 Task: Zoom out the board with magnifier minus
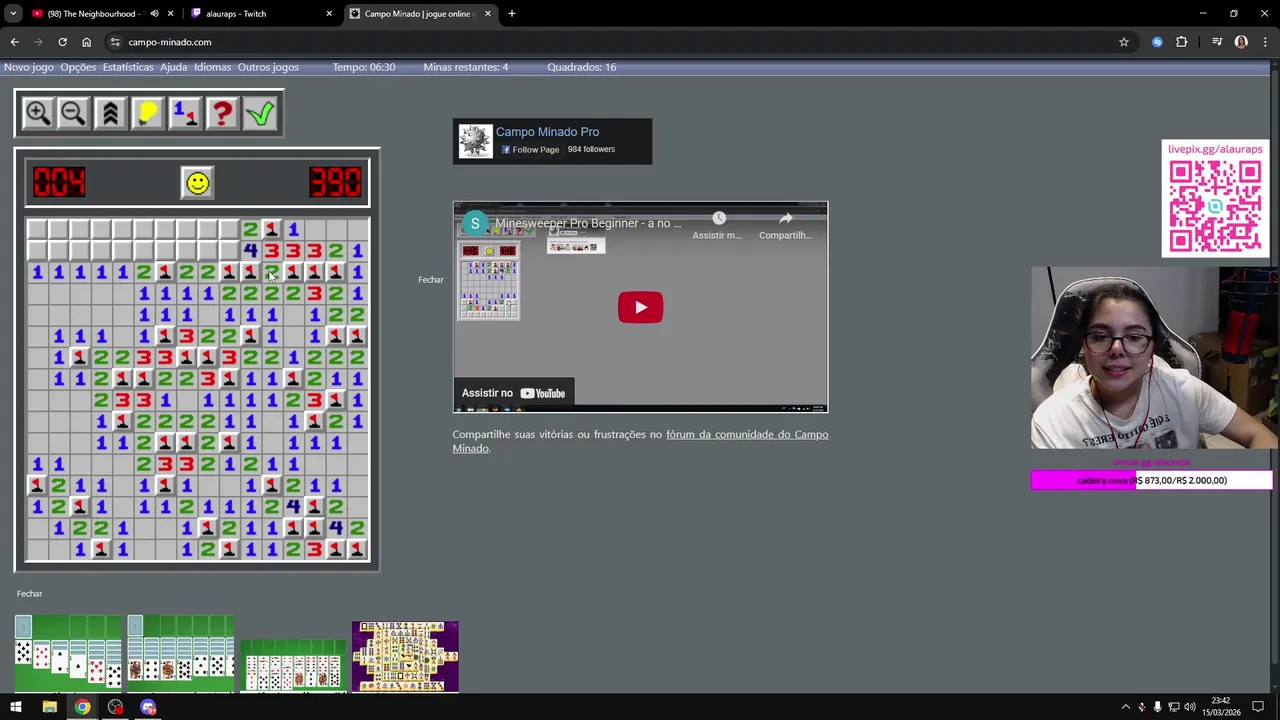click(73, 113)
